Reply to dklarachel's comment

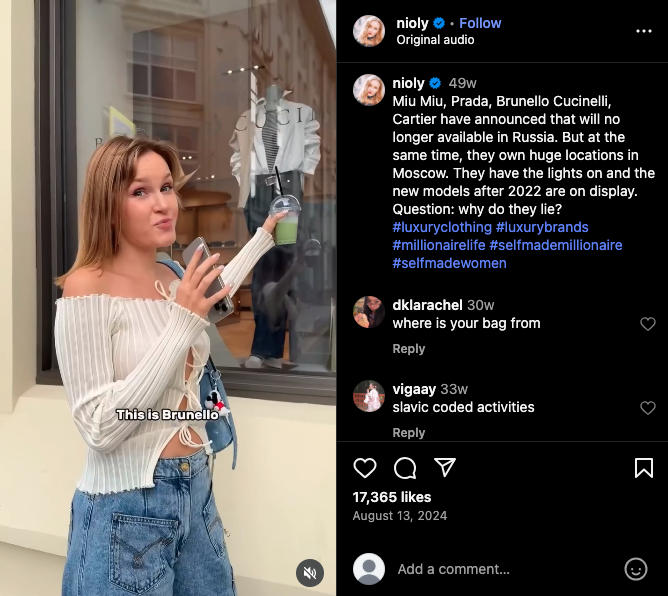[409, 348]
